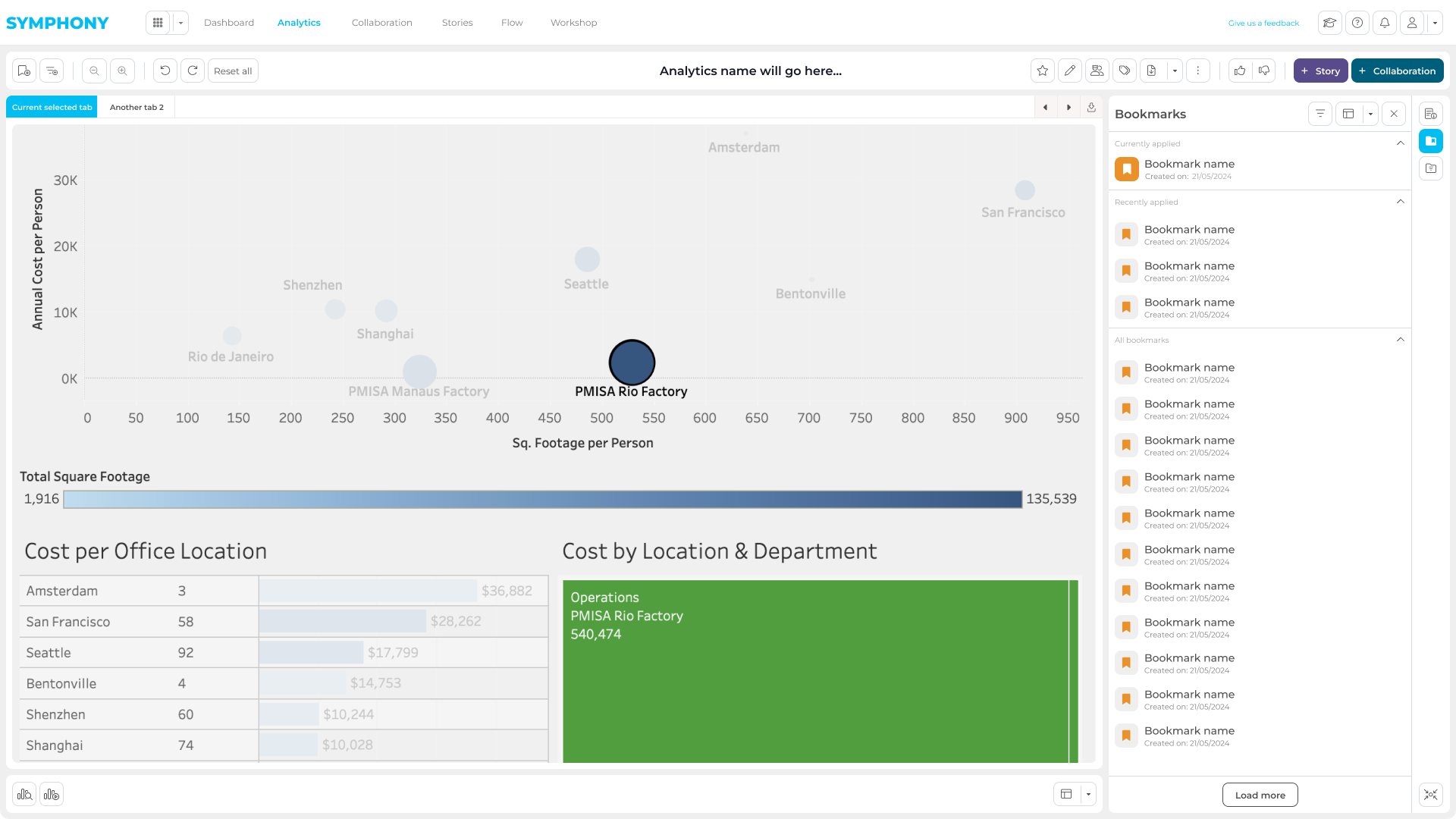Click the pencil edit icon
Image resolution: width=1456 pixels, height=819 pixels.
pyautogui.click(x=1070, y=71)
